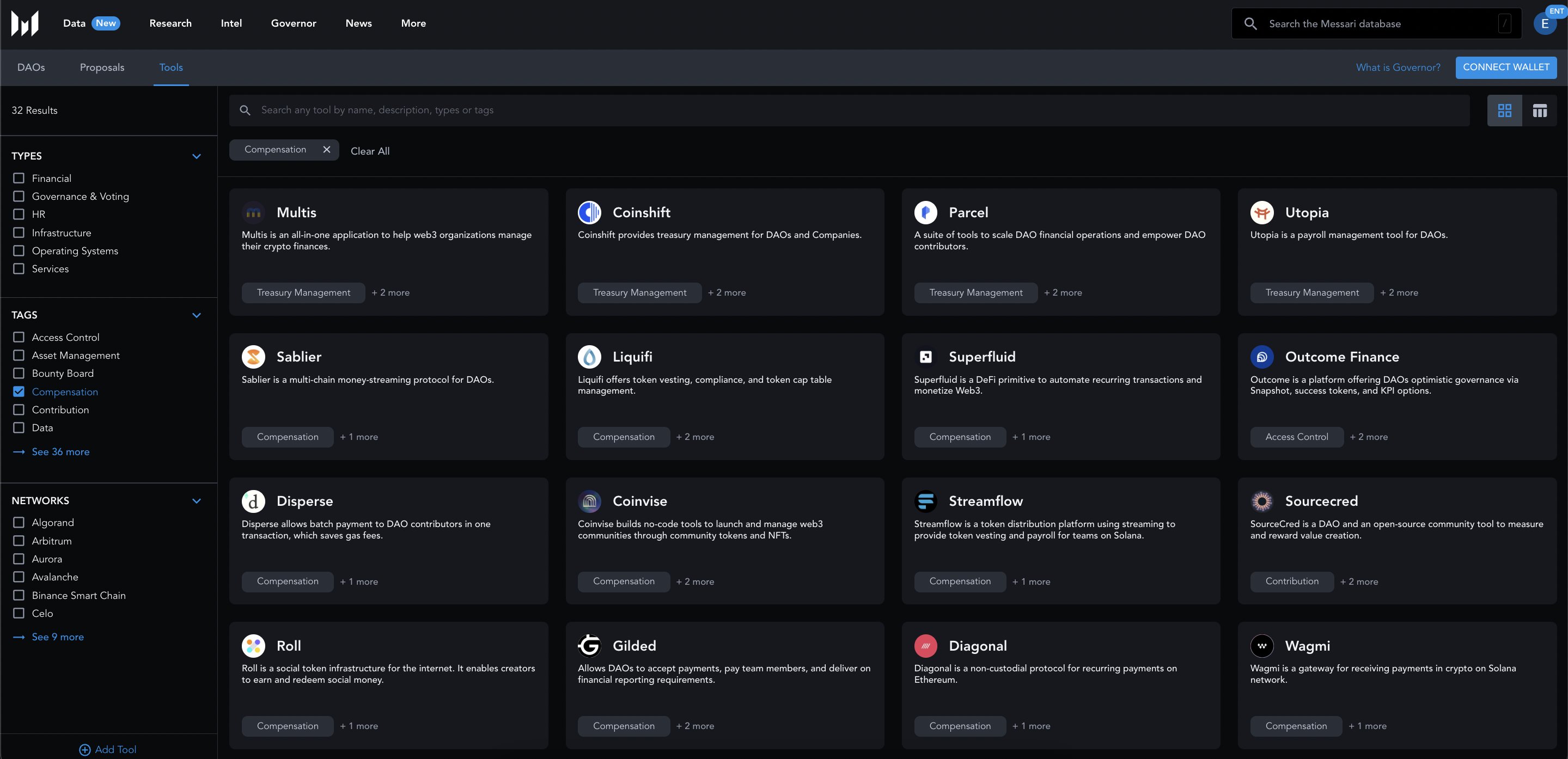Click the Gilded logo icon
This screenshot has width=1568, height=759.
click(x=589, y=645)
